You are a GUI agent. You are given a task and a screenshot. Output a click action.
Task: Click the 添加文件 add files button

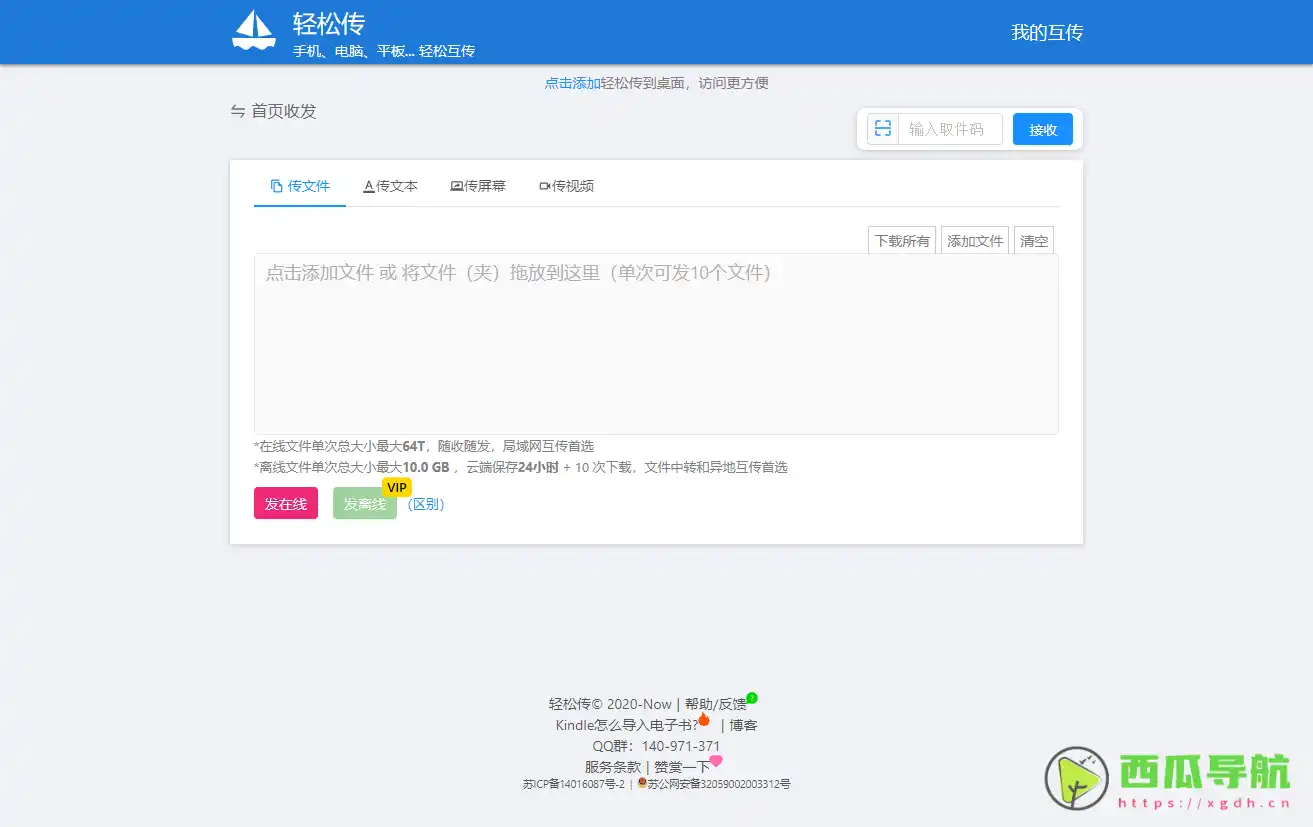pyautogui.click(x=974, y=240)
